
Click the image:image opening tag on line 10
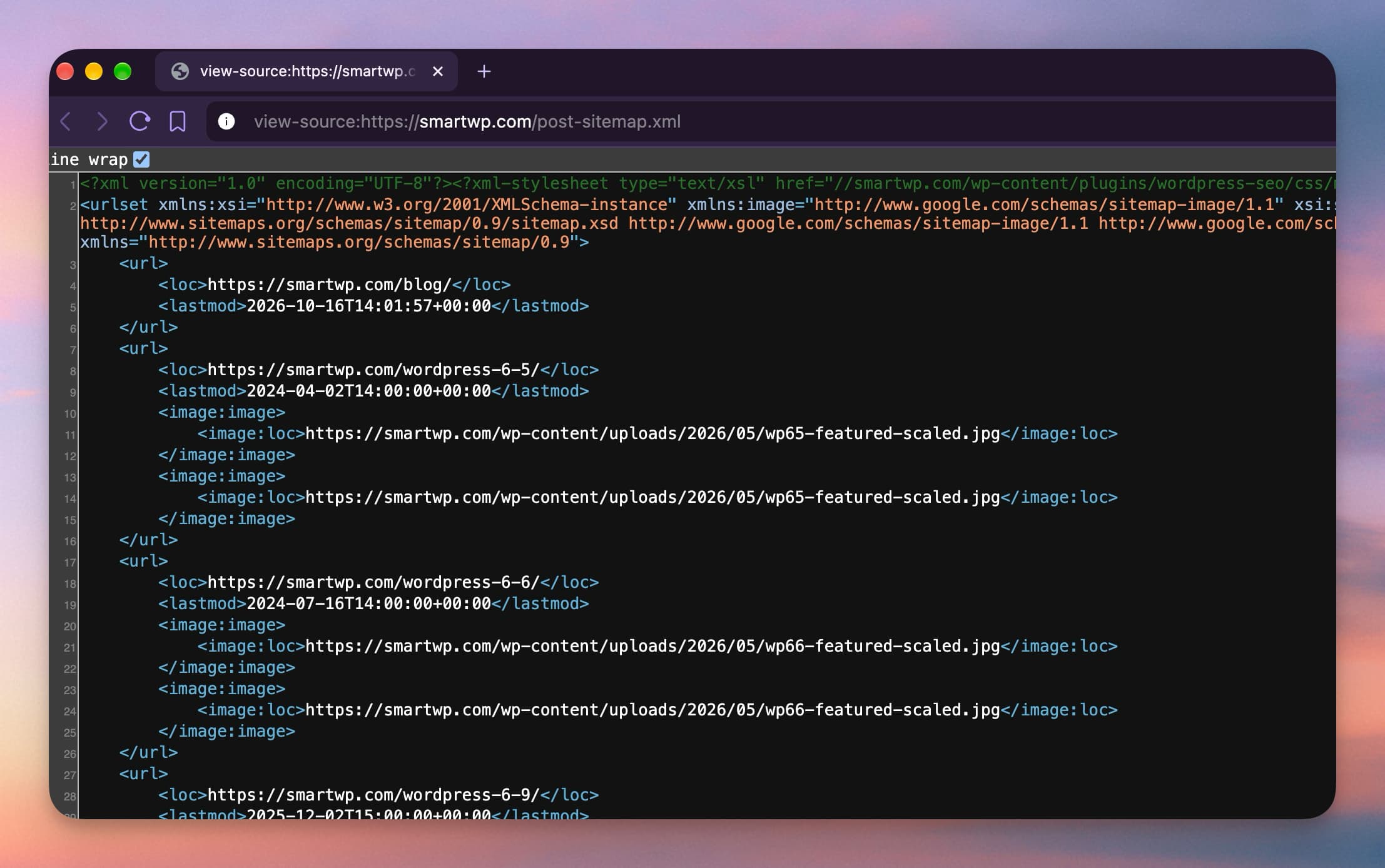222,412
